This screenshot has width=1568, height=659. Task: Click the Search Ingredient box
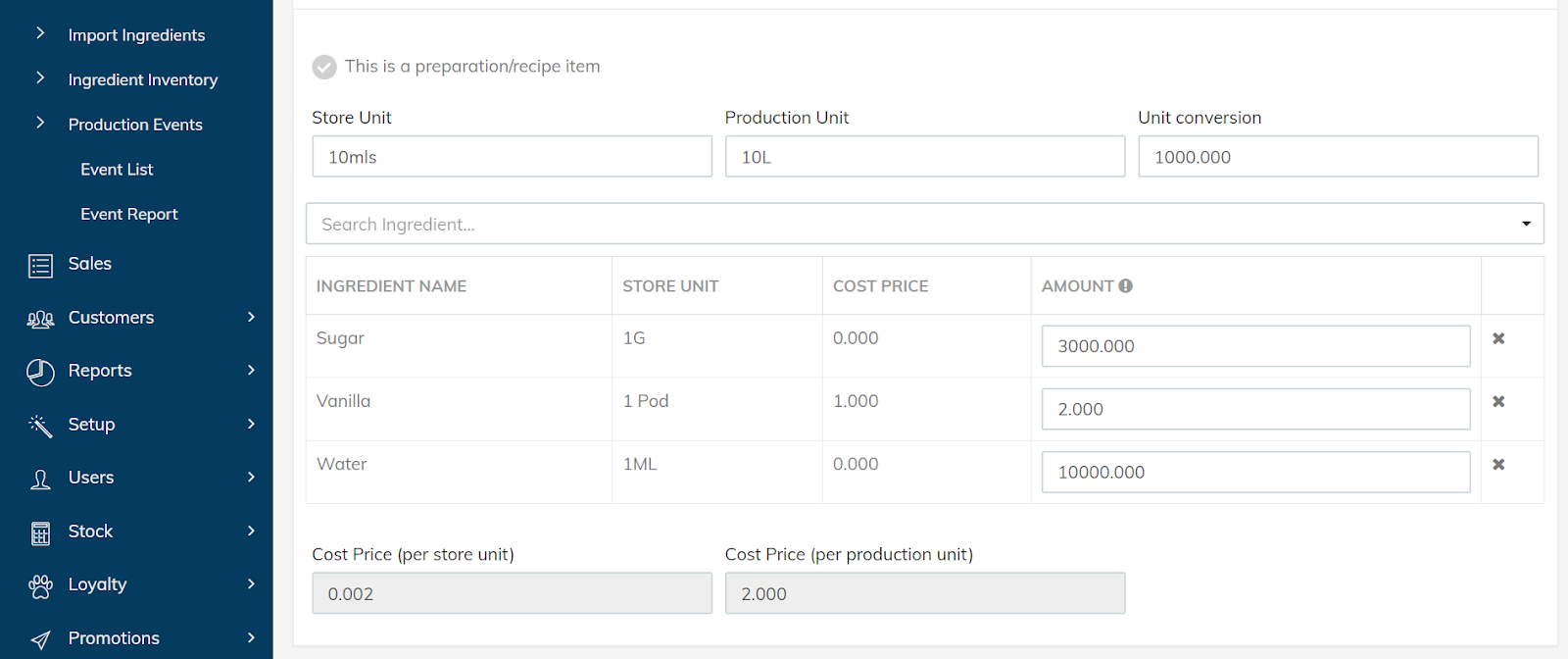click(x=924, y=224)
